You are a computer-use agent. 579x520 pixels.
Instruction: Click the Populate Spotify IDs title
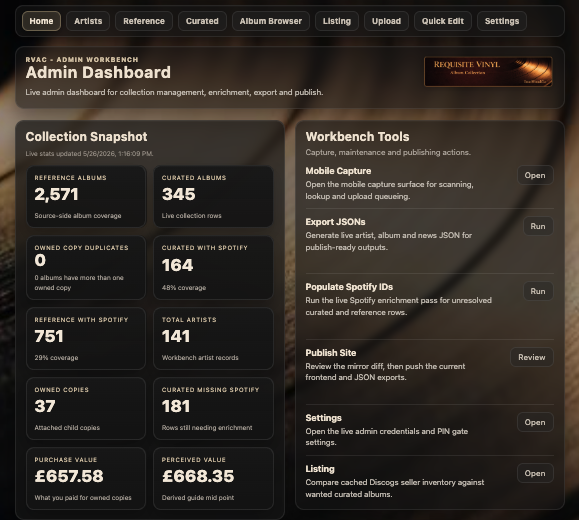(349, 287)
